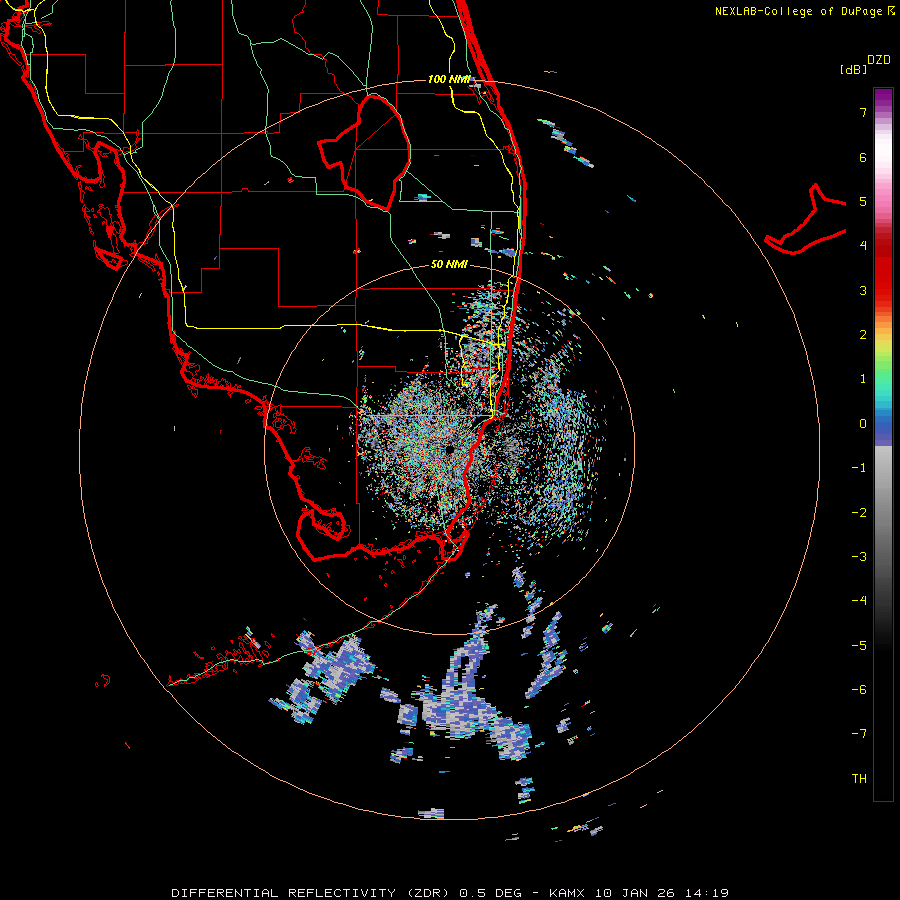The image size is (900, 900).
Task: Click the '5' value on the dB scale
Action: click(x=863, y=201)
